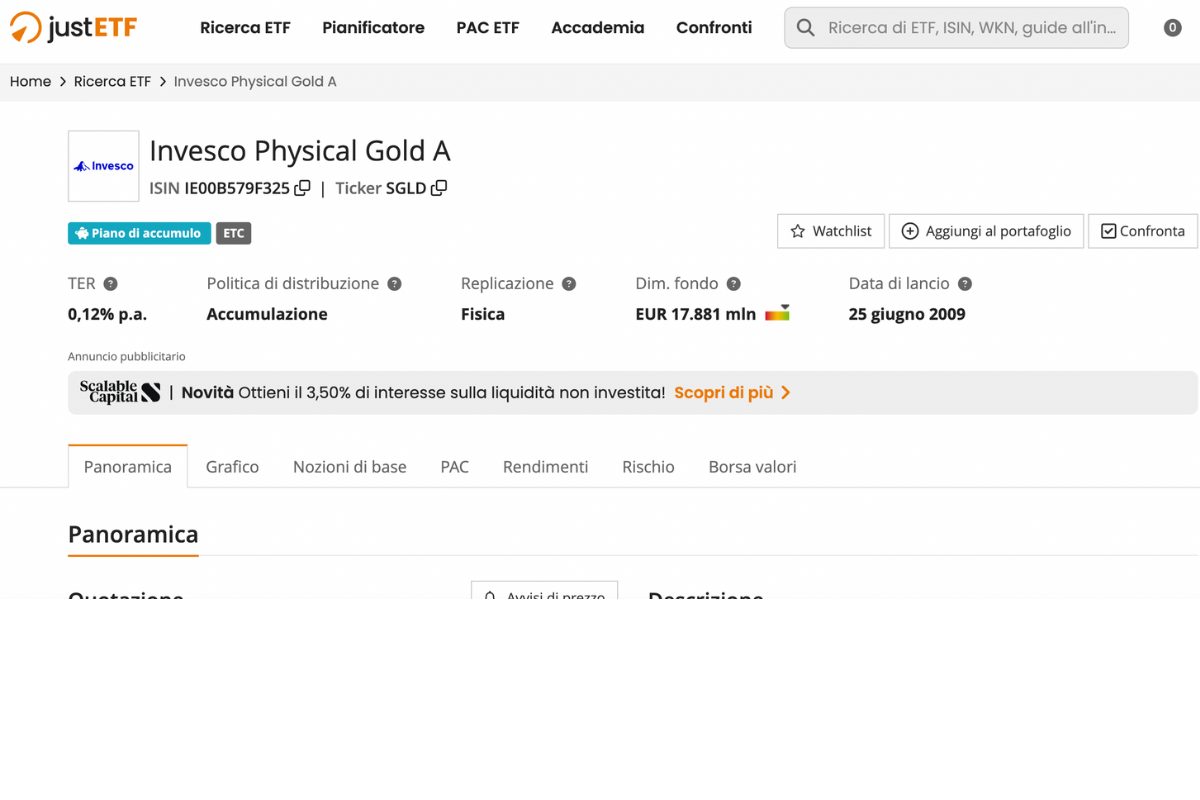Click the fund size color indicator
The width and height of the screenshot is (1200, 800).
click(x=777, y=314)
